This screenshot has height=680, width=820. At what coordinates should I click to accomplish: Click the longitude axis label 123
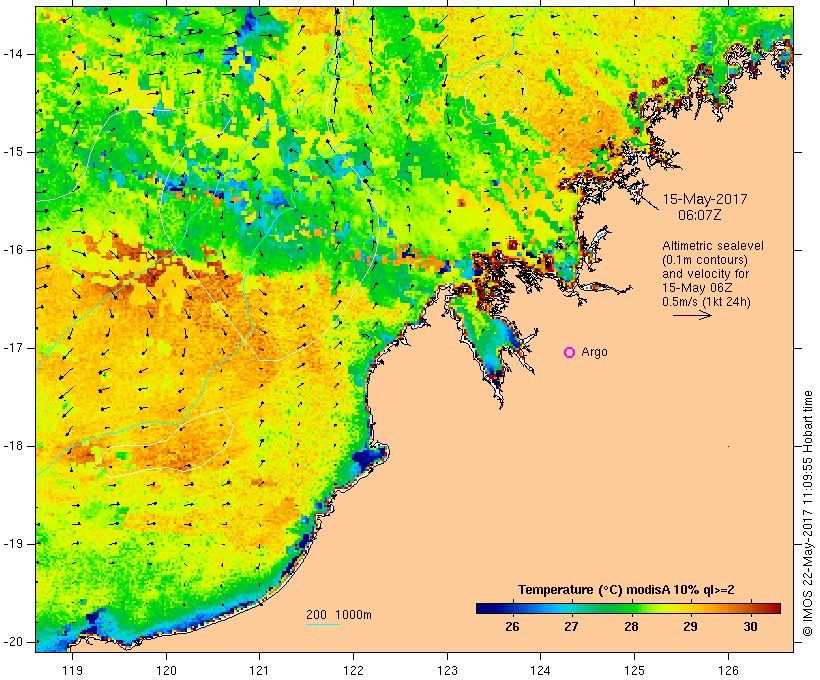[447, 671]
